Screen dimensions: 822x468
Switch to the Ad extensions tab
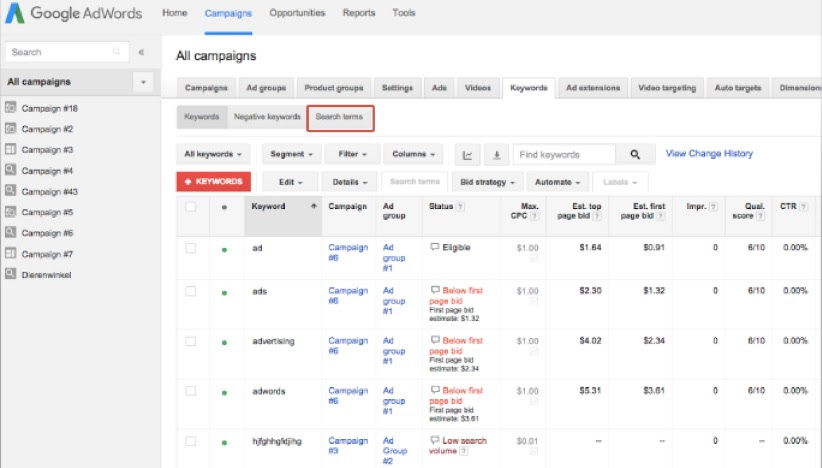(x=593, y=88)
